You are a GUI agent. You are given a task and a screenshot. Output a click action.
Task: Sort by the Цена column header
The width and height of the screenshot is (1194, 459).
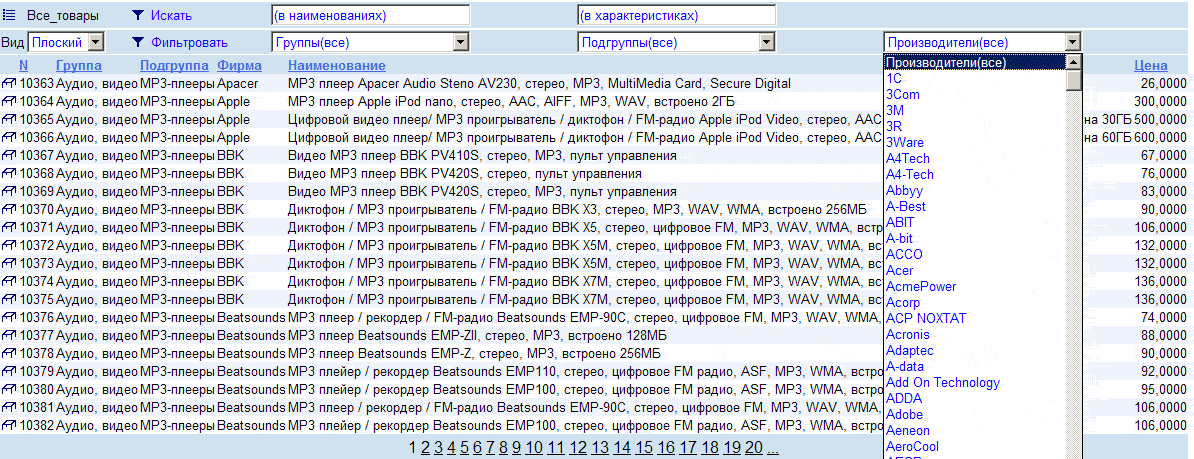tap(1151, 65)
